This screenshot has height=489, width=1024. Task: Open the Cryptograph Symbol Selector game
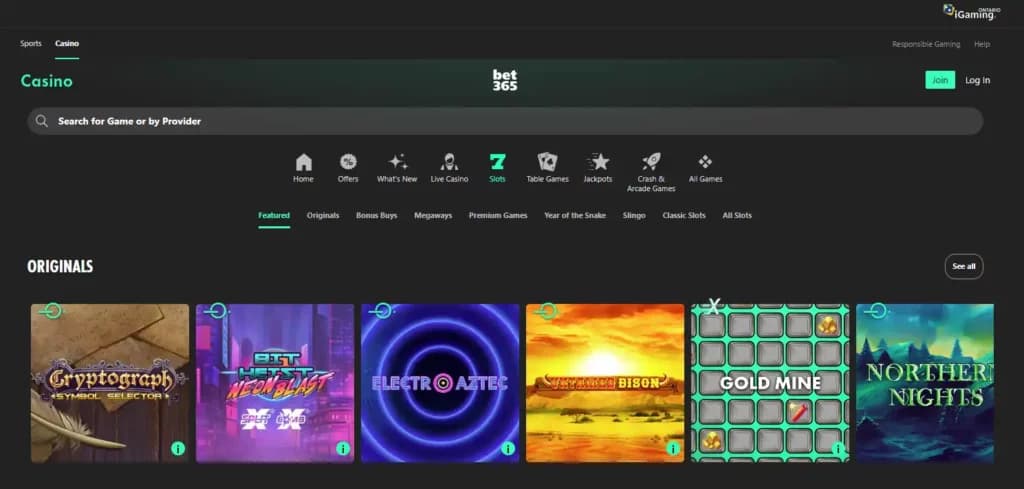[x=110, y=383]
